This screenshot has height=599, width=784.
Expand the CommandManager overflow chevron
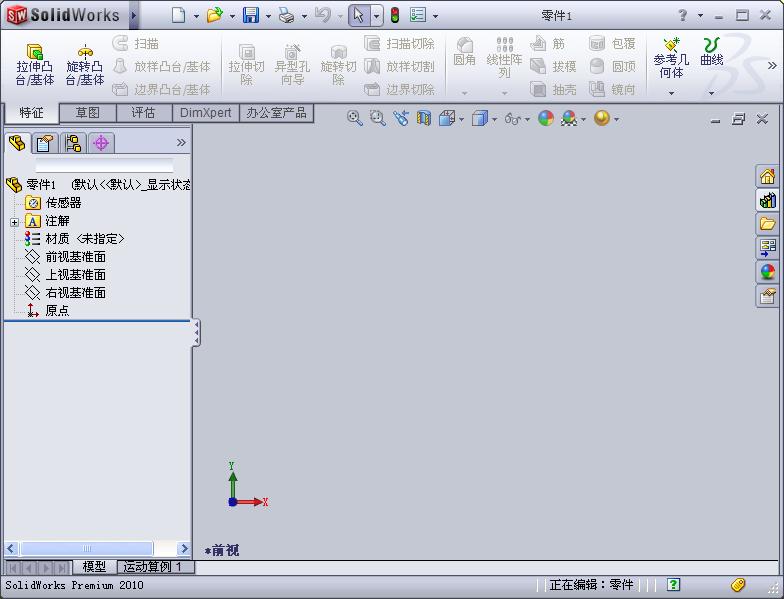(772, 65)
